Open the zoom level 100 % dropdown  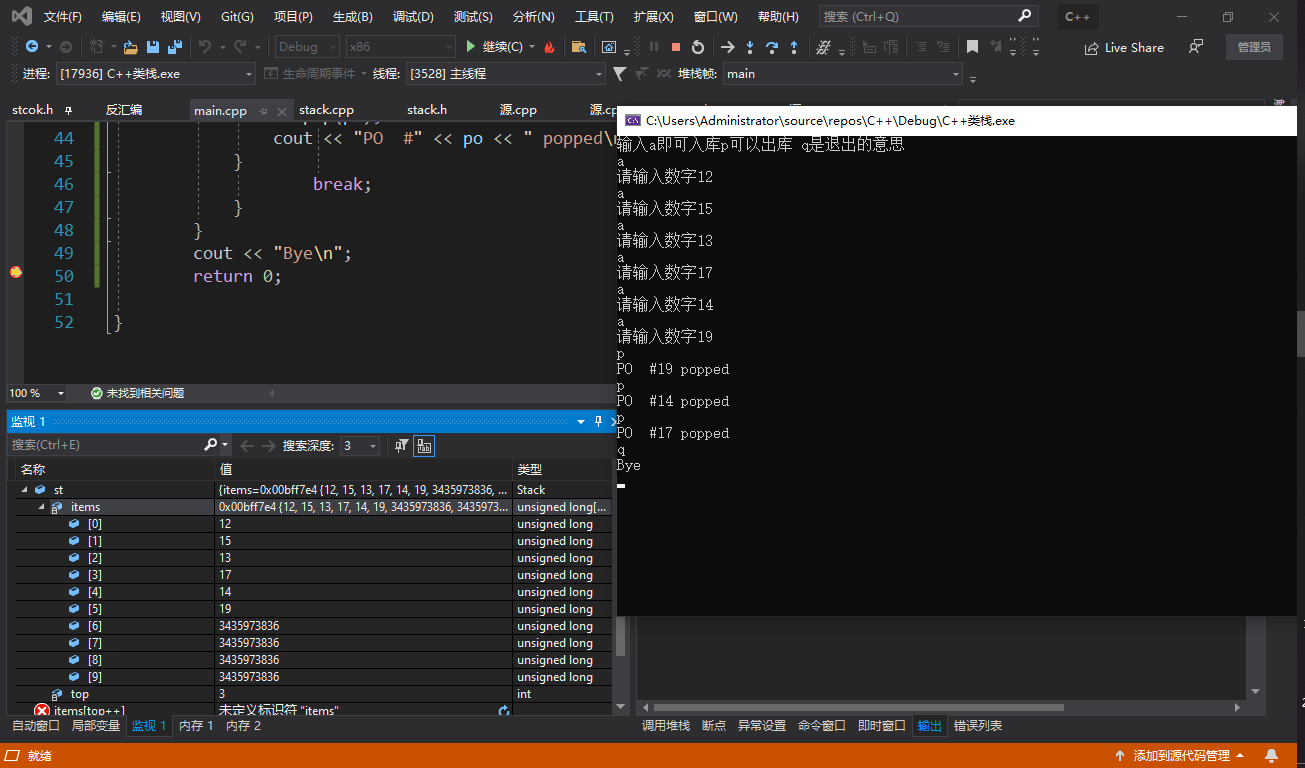pos(37,393)
